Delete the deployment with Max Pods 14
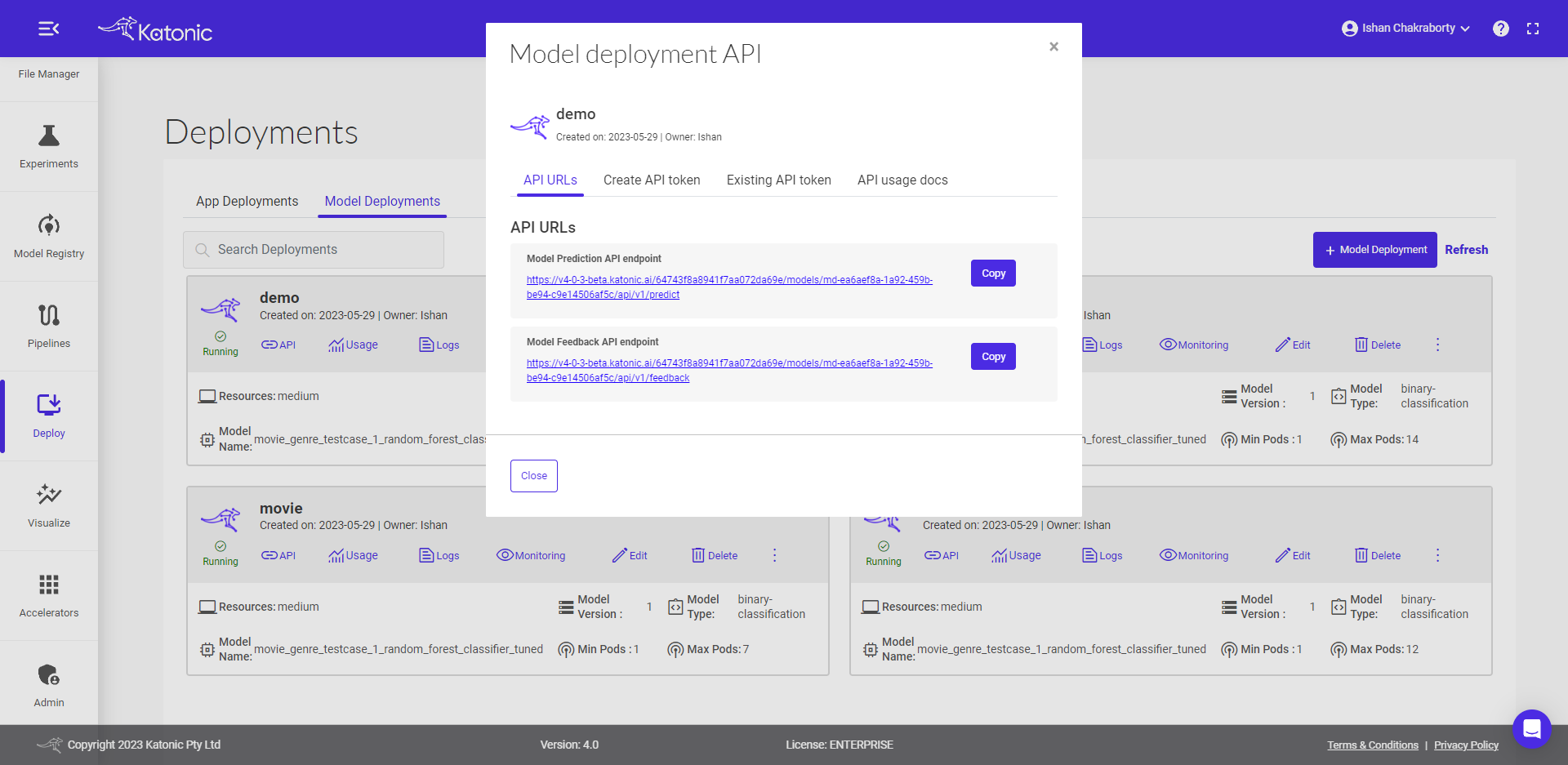This screenshot has width=1568, height=765. 1378,345
